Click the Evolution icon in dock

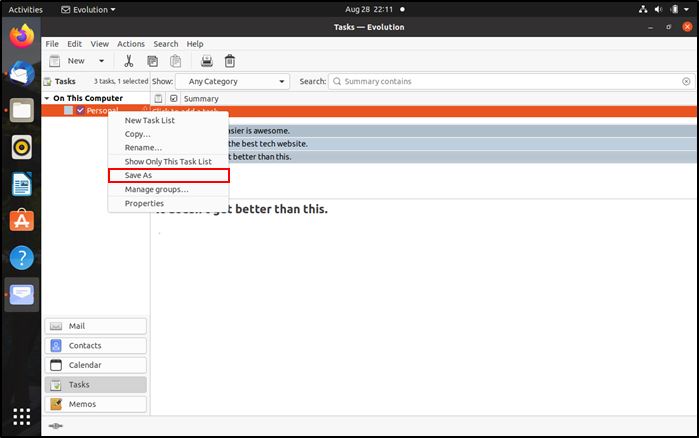coord(21,295)
